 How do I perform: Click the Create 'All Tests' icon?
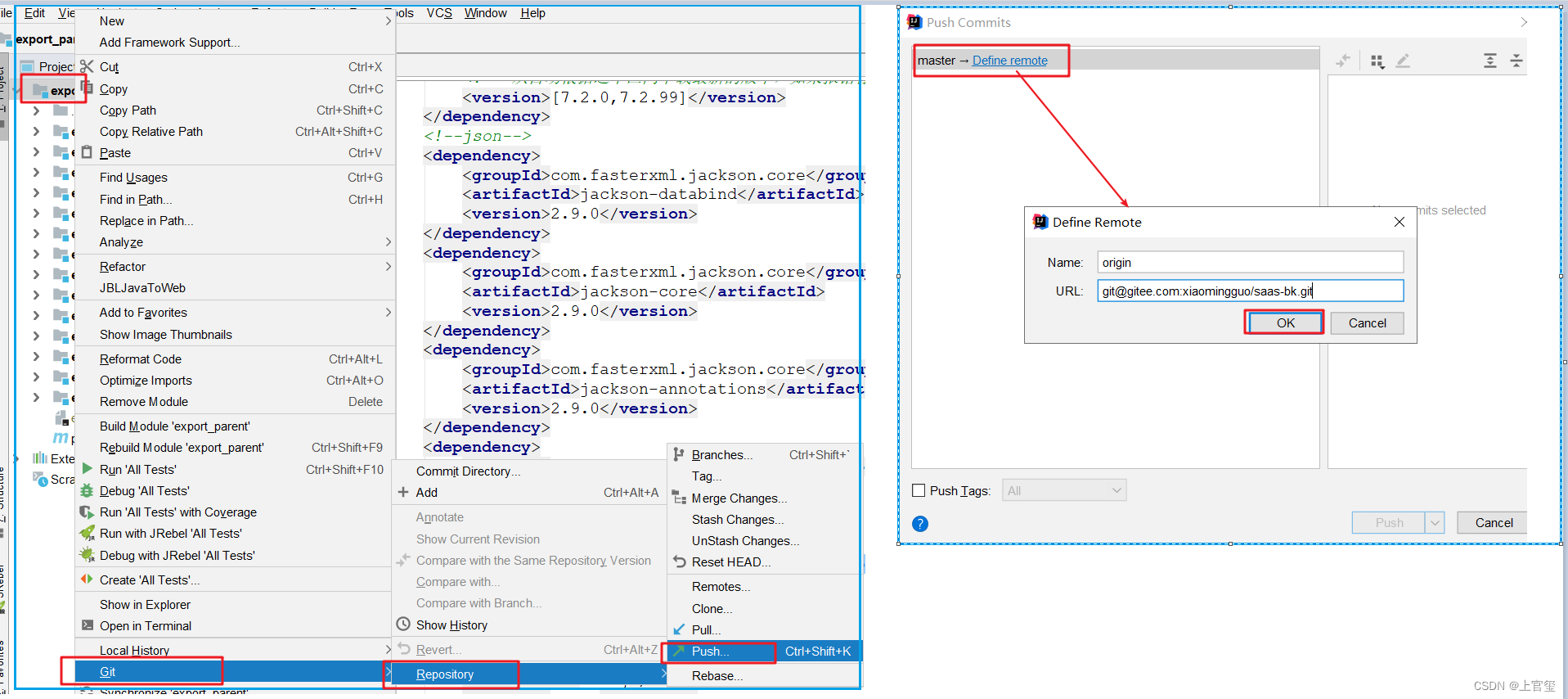point(87,579)
